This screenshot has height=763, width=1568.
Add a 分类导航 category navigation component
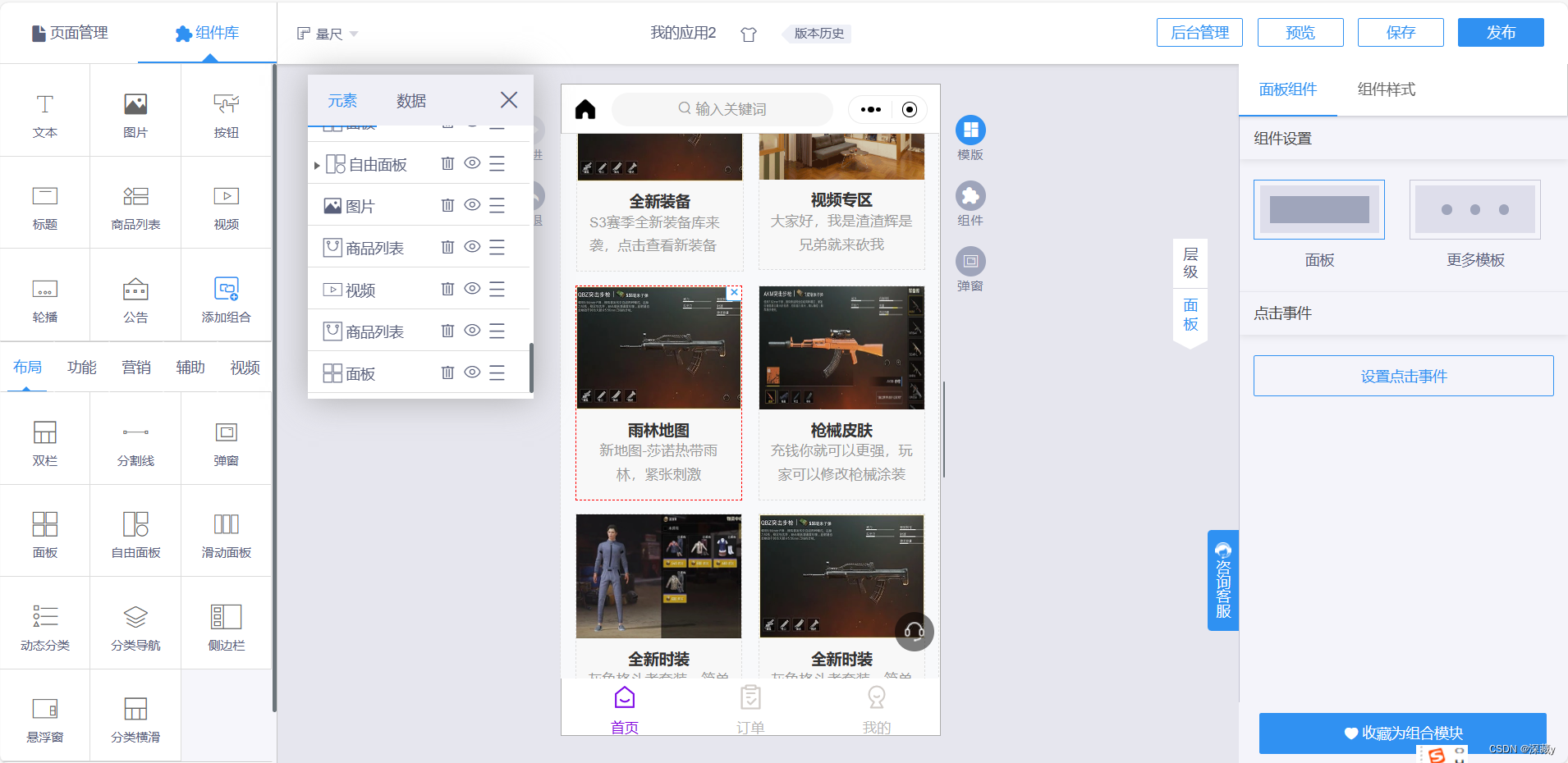point(135,628)
